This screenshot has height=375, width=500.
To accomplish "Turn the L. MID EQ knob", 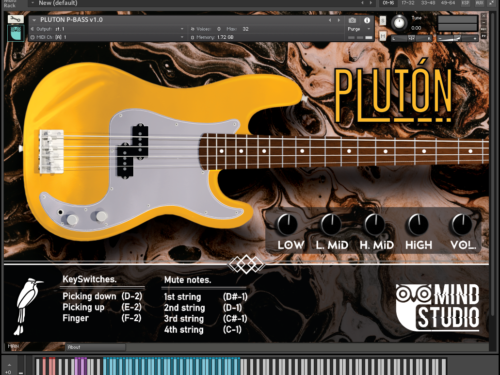I will (331, 224).
